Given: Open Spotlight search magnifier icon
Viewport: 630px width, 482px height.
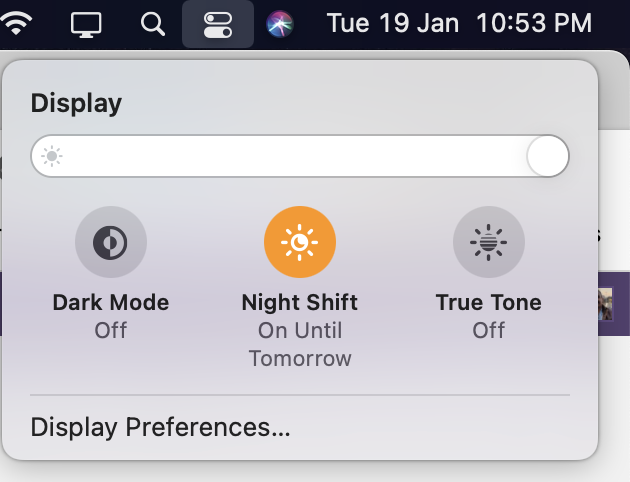Looking at the screenshot, I should pyautogui.click(x=153, y=24).
